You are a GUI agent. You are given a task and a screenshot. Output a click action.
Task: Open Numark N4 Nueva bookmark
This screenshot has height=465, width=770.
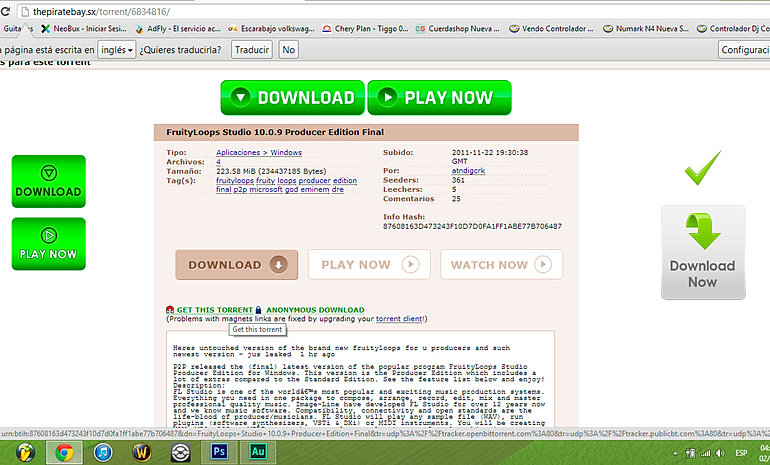coord(646,29)
